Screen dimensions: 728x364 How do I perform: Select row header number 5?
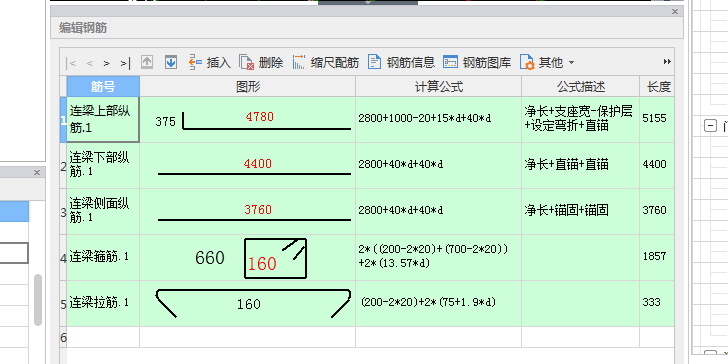click(64, 303)
